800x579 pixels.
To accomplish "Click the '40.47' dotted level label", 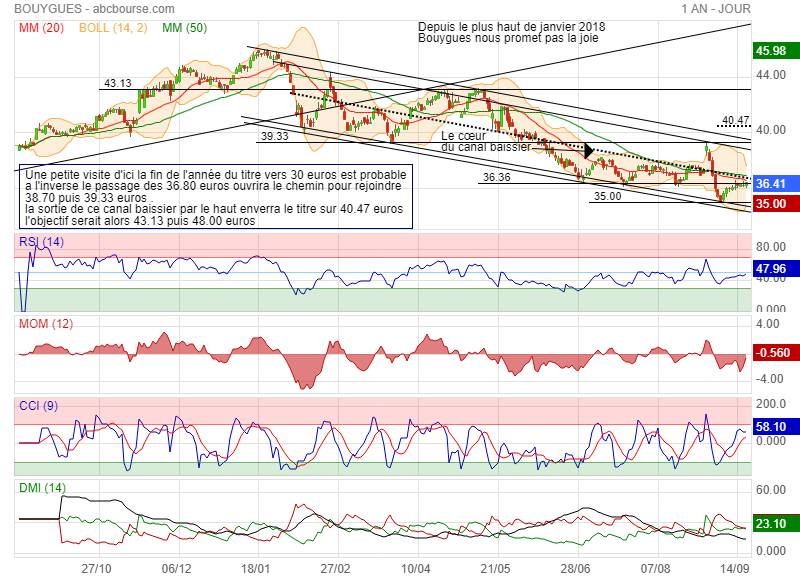I will pos(736,120).
